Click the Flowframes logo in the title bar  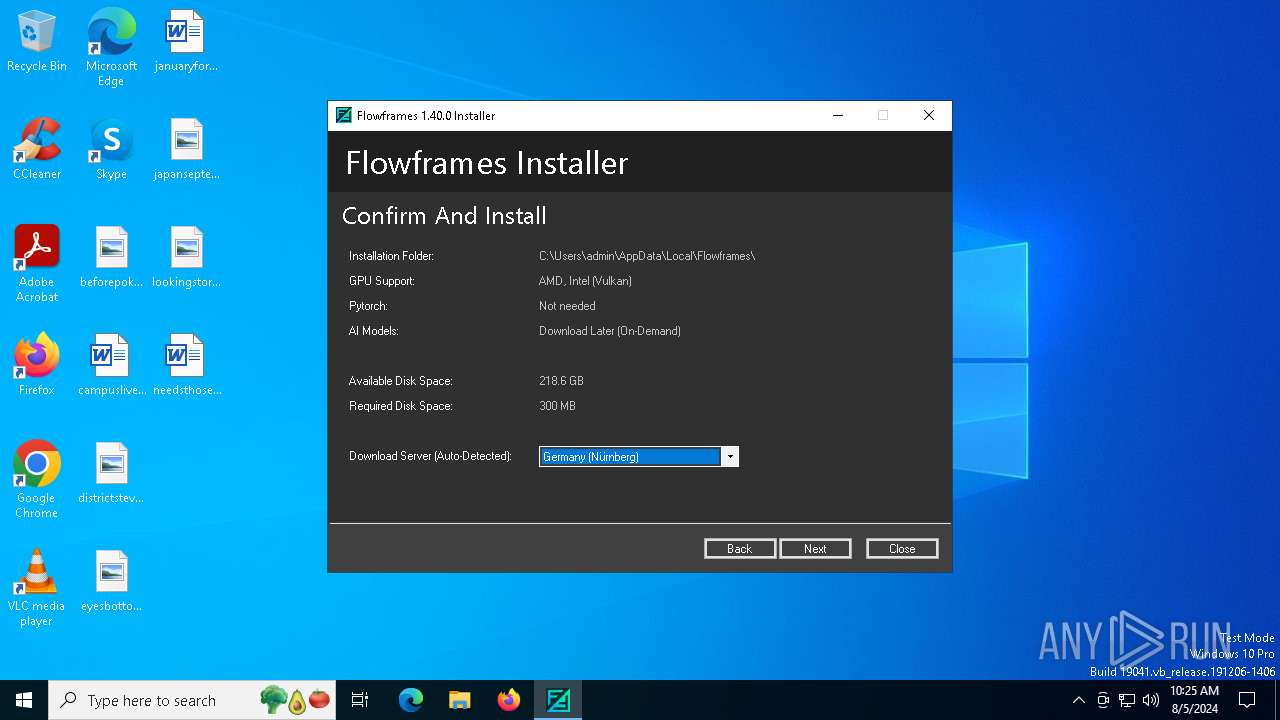pos(344,116)
